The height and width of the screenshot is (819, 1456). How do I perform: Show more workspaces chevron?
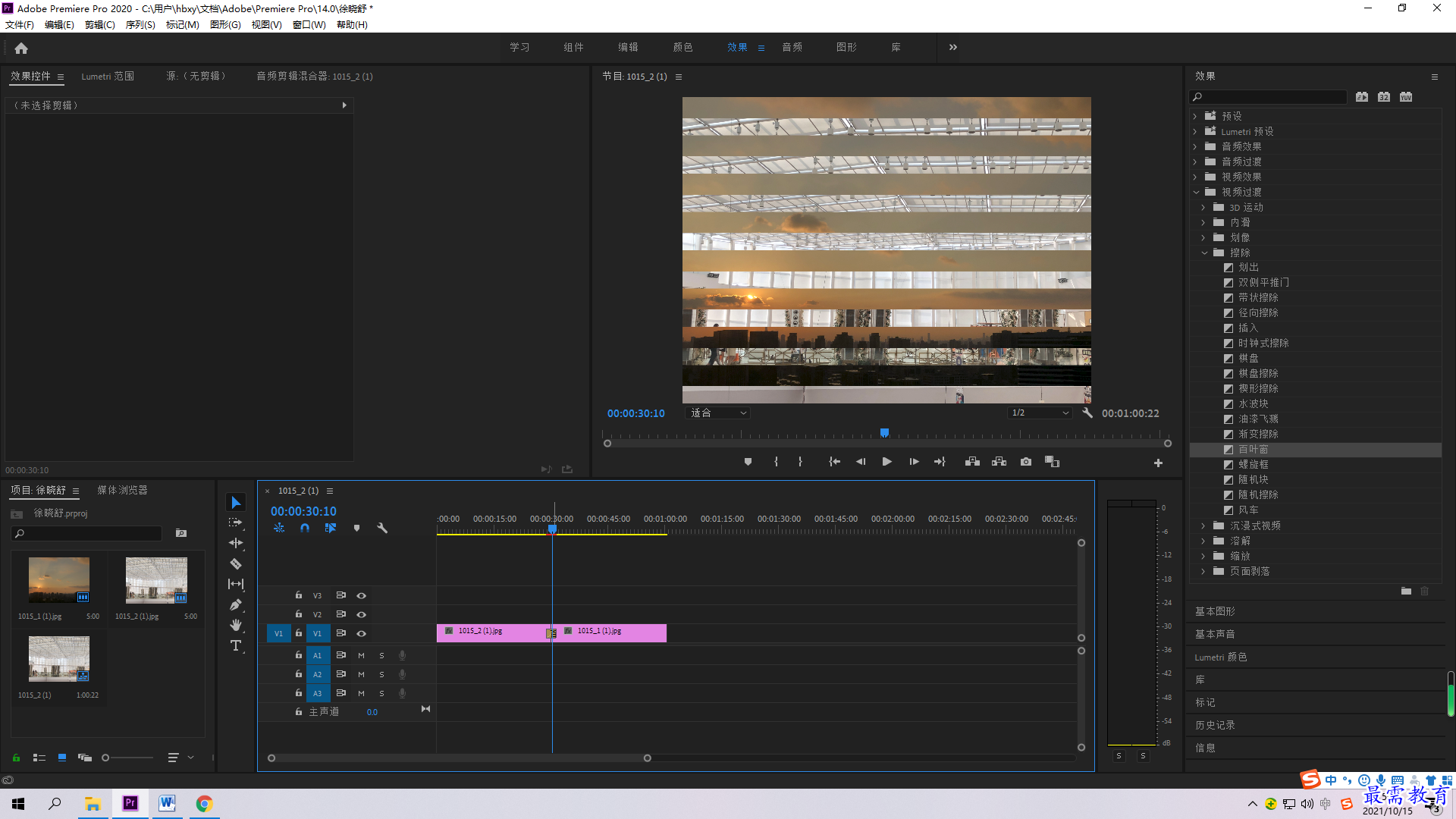(x=953, y=47)
